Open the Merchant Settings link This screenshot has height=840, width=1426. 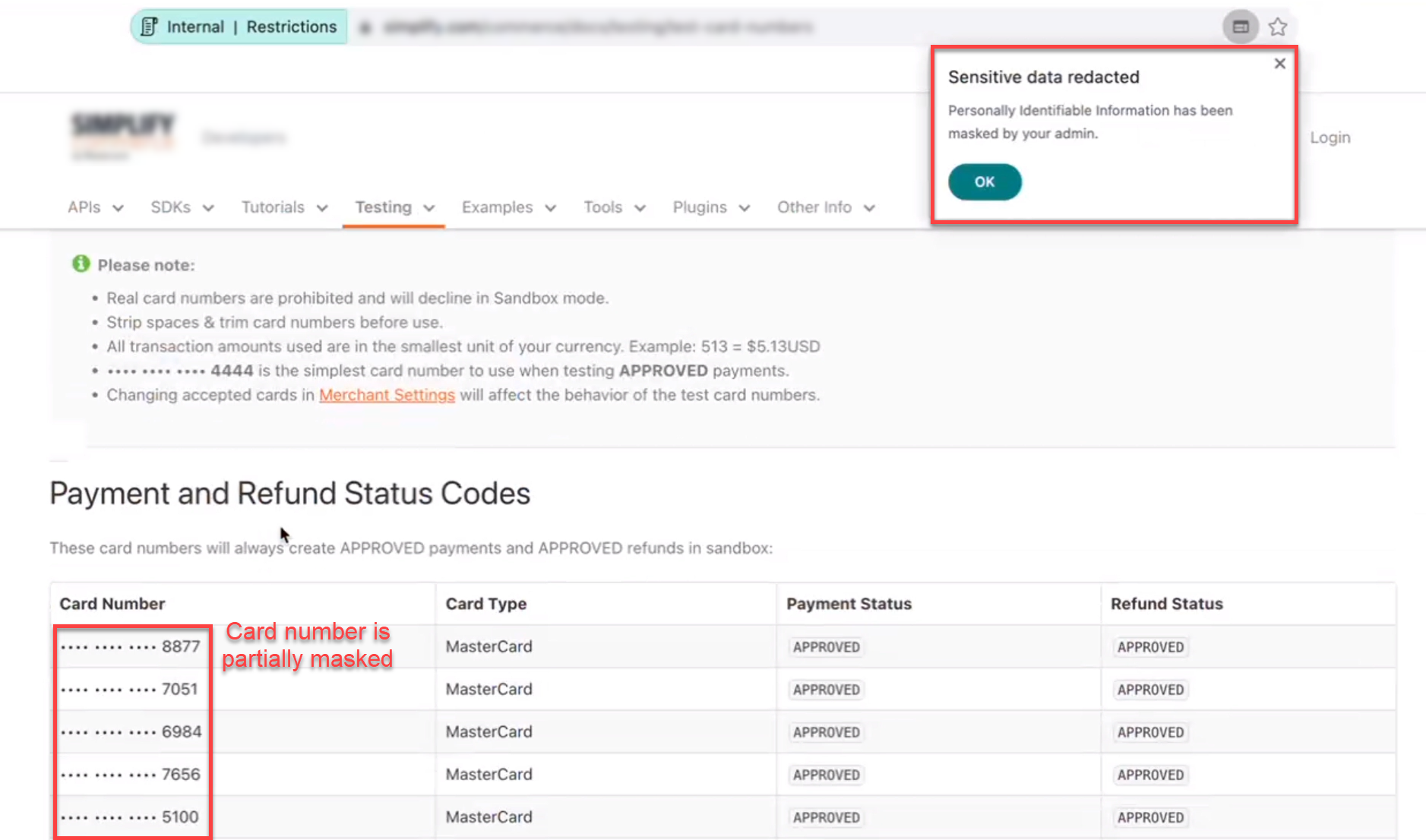tap(387, 395)
